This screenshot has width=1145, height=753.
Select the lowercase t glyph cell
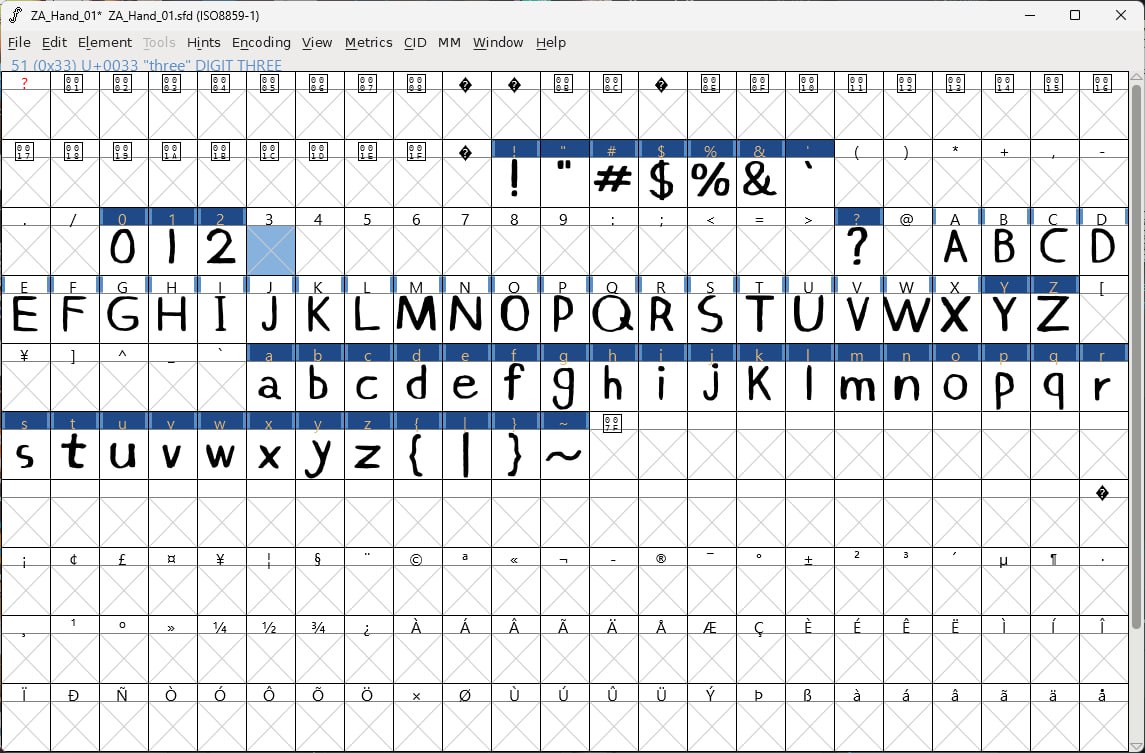(x=74, y=455)
